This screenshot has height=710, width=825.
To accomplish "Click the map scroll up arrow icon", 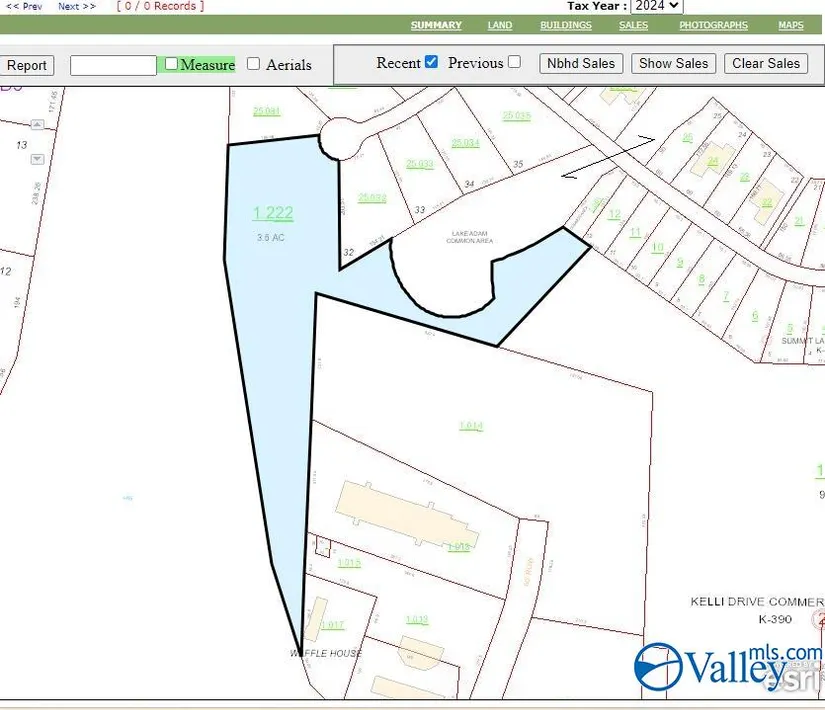I will (x=38, y=125).
